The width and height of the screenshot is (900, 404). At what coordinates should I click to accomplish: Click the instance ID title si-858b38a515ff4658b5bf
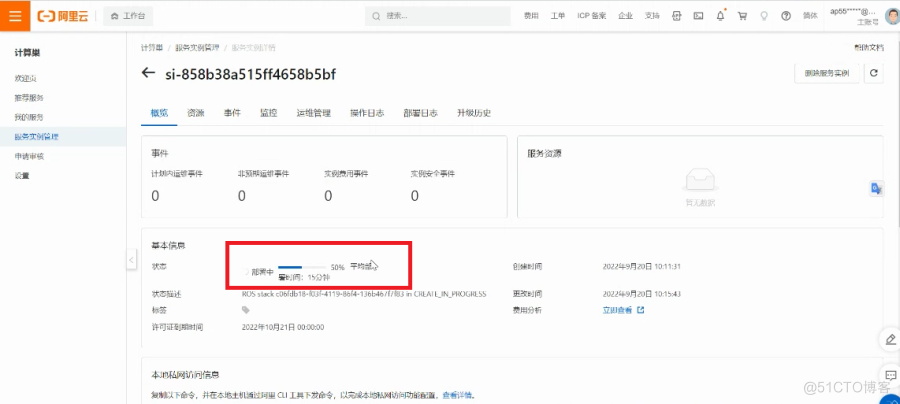pos(250,74)
